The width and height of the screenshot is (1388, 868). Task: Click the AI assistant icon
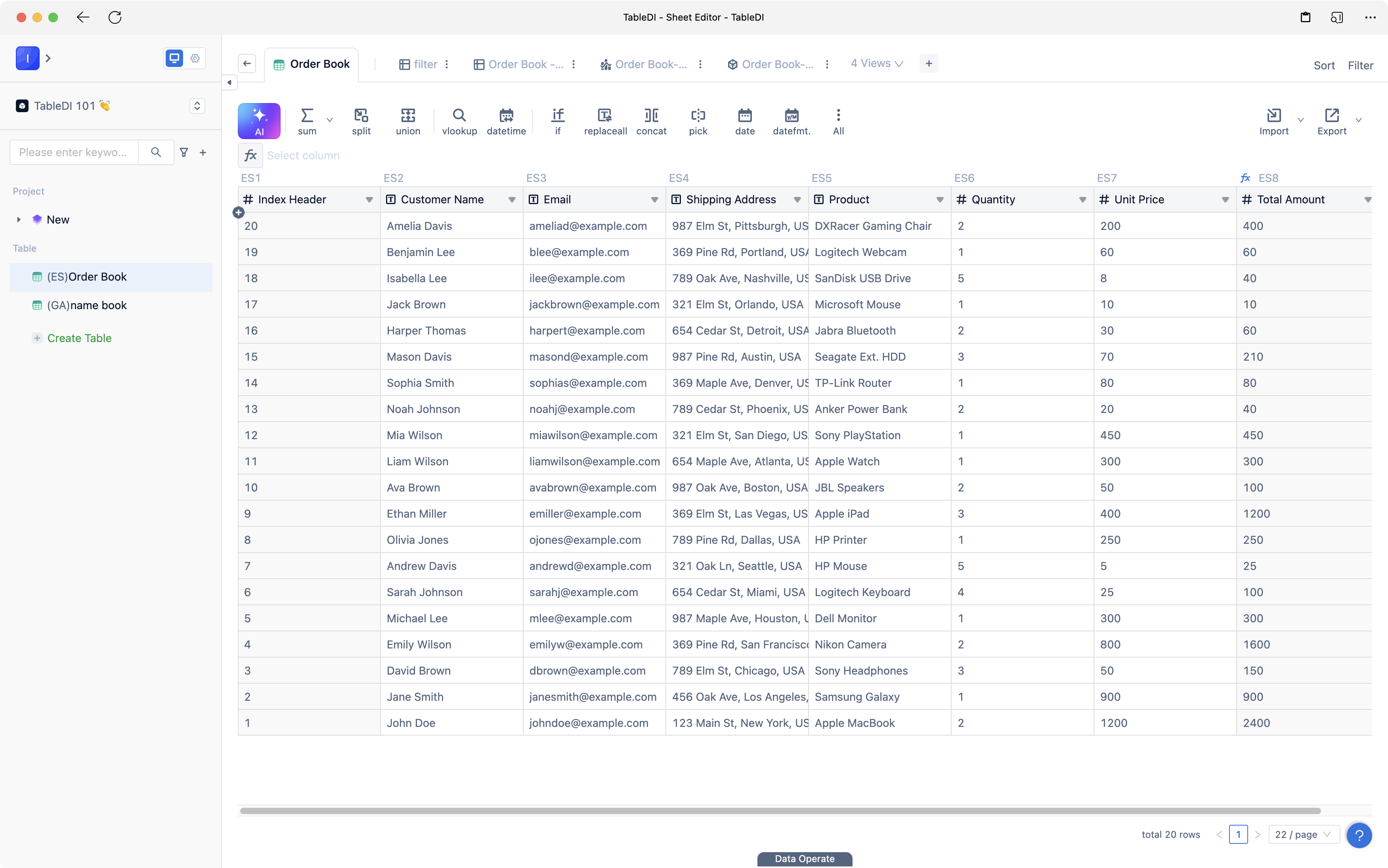tap(258, 120)
